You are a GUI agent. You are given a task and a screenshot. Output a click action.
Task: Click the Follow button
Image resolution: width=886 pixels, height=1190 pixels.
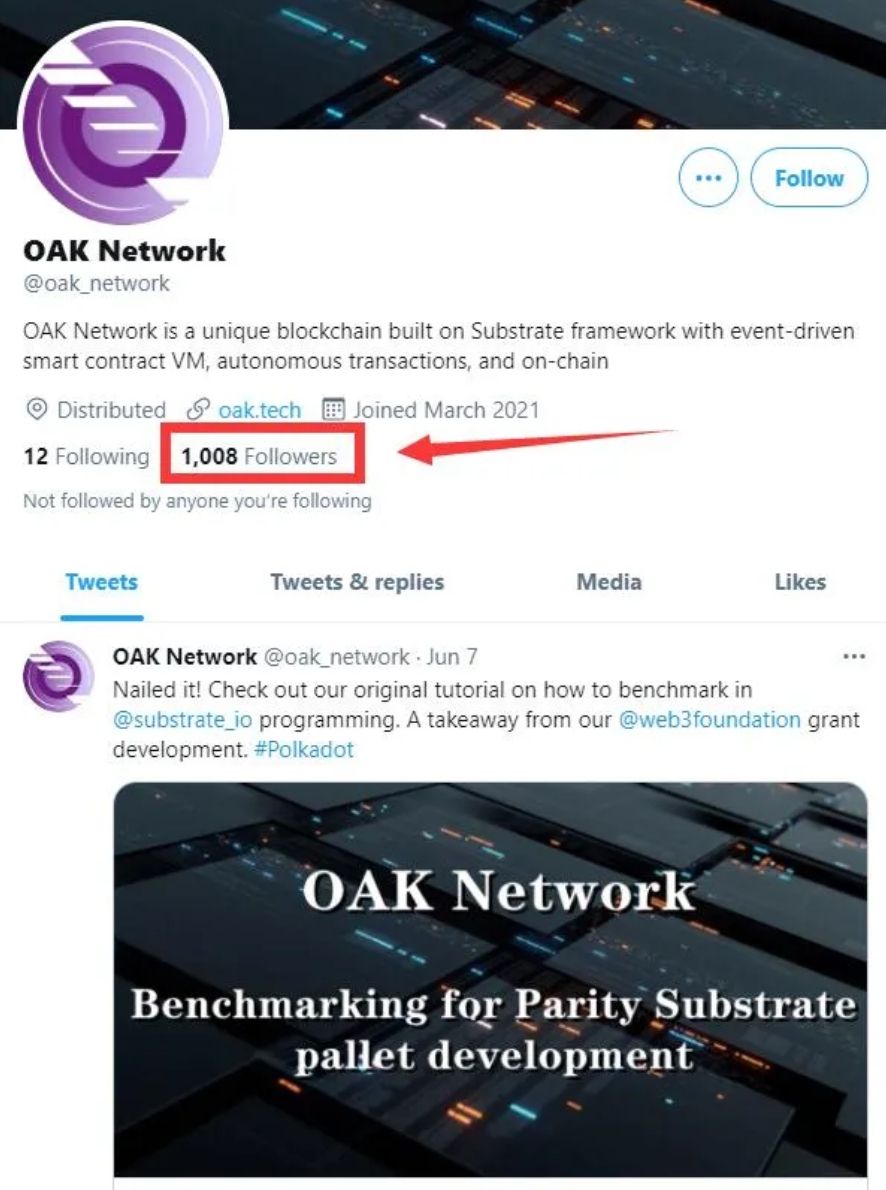click(x=809, y=178)
